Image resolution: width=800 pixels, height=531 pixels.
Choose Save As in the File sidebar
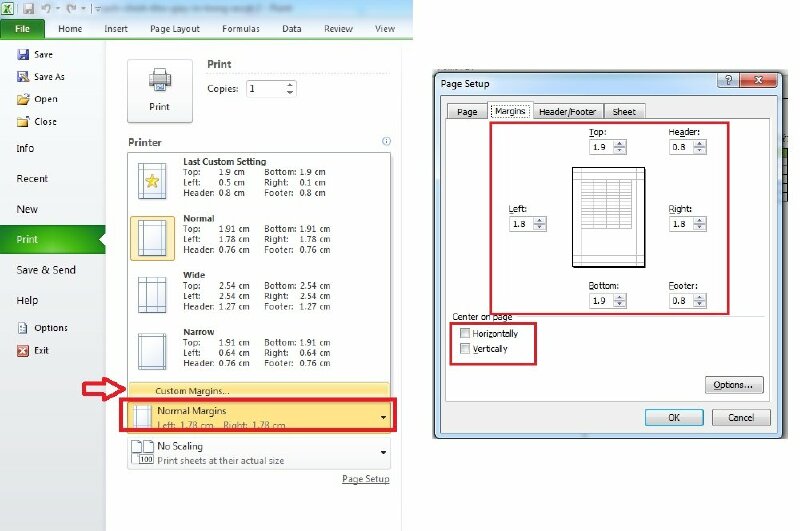[x=41, y=77]
